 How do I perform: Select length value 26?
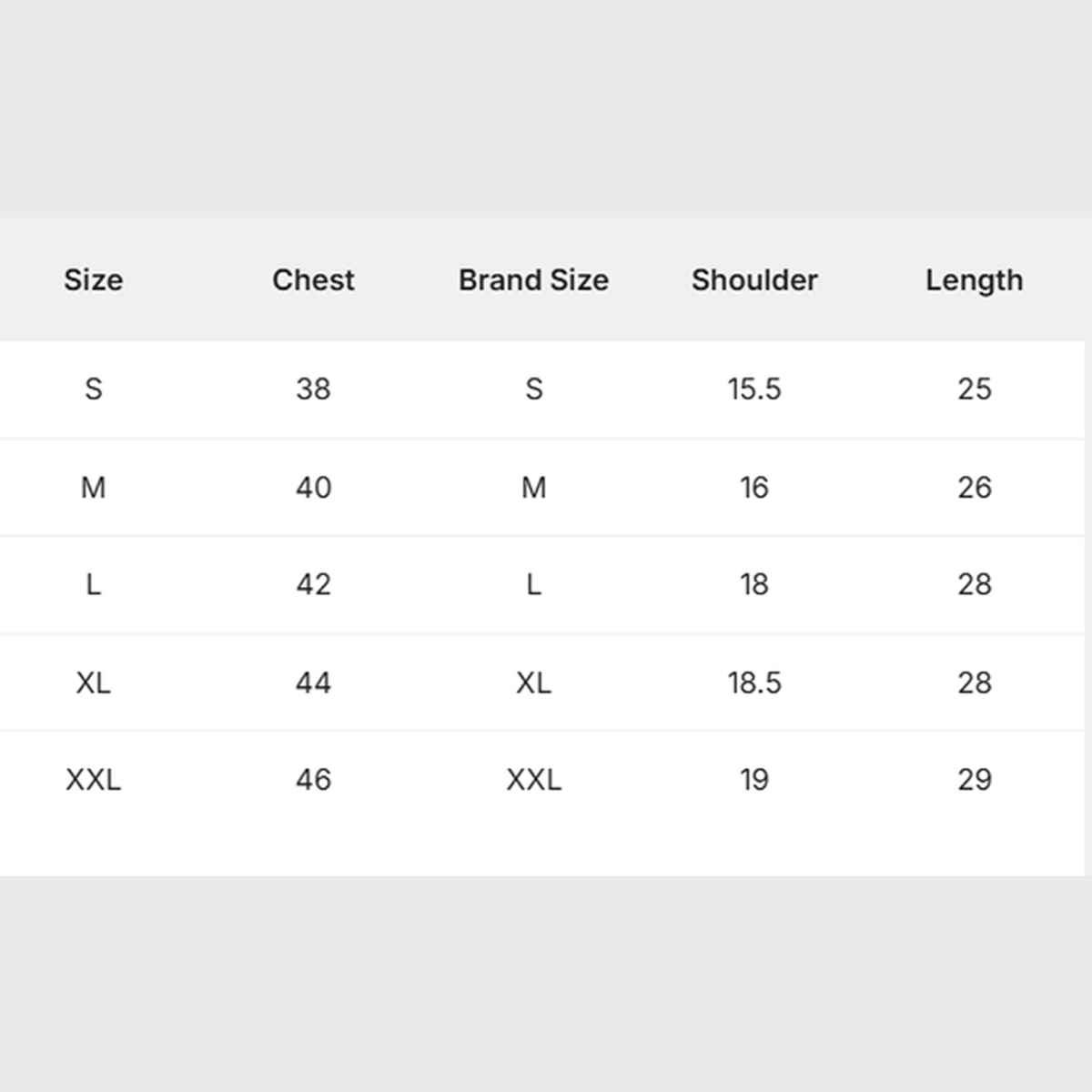click(x=974, y=488)
